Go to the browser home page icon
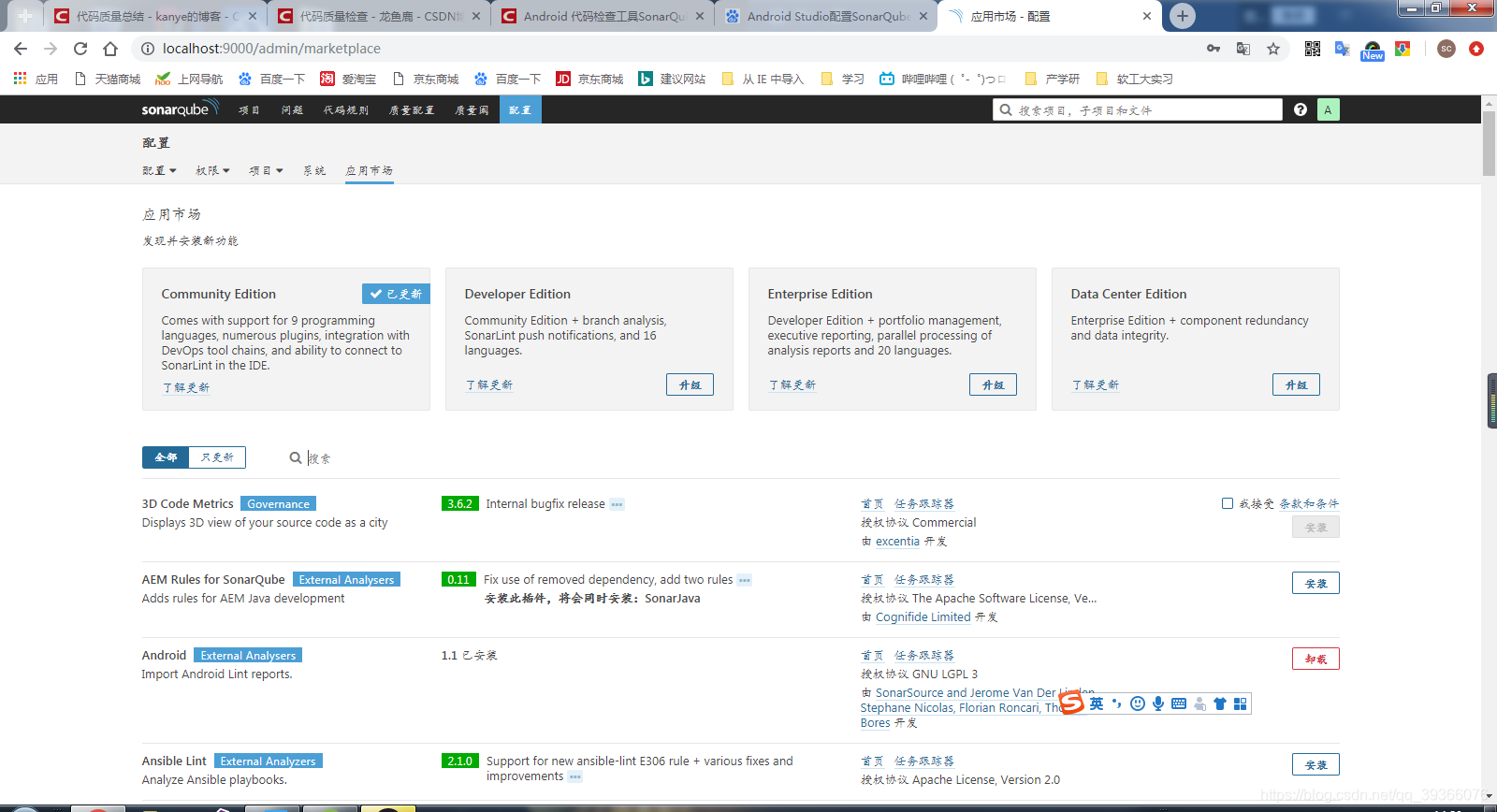This screenshot has width=1497, height=812. (110, 49)
